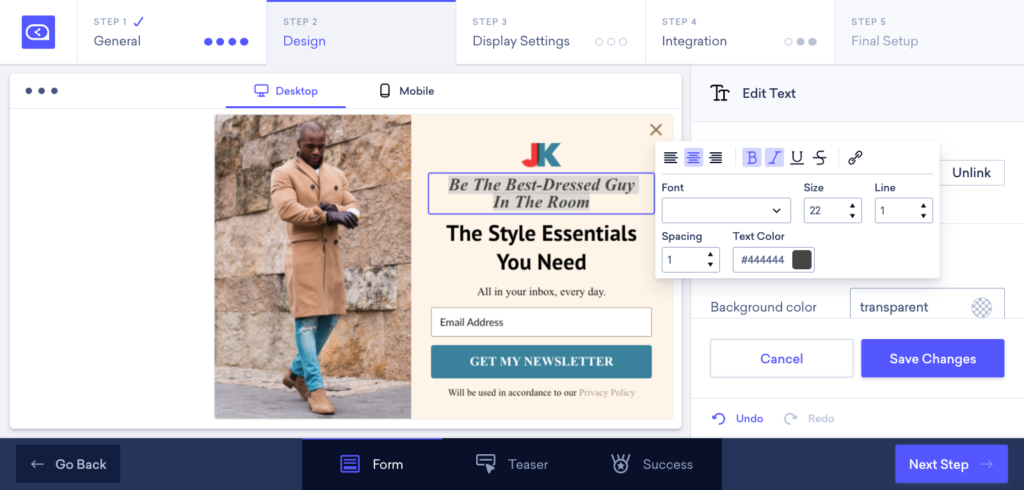Open the transparent background color swatch
This screenshot has height=490, width=1024.
[x=982, y=307]
